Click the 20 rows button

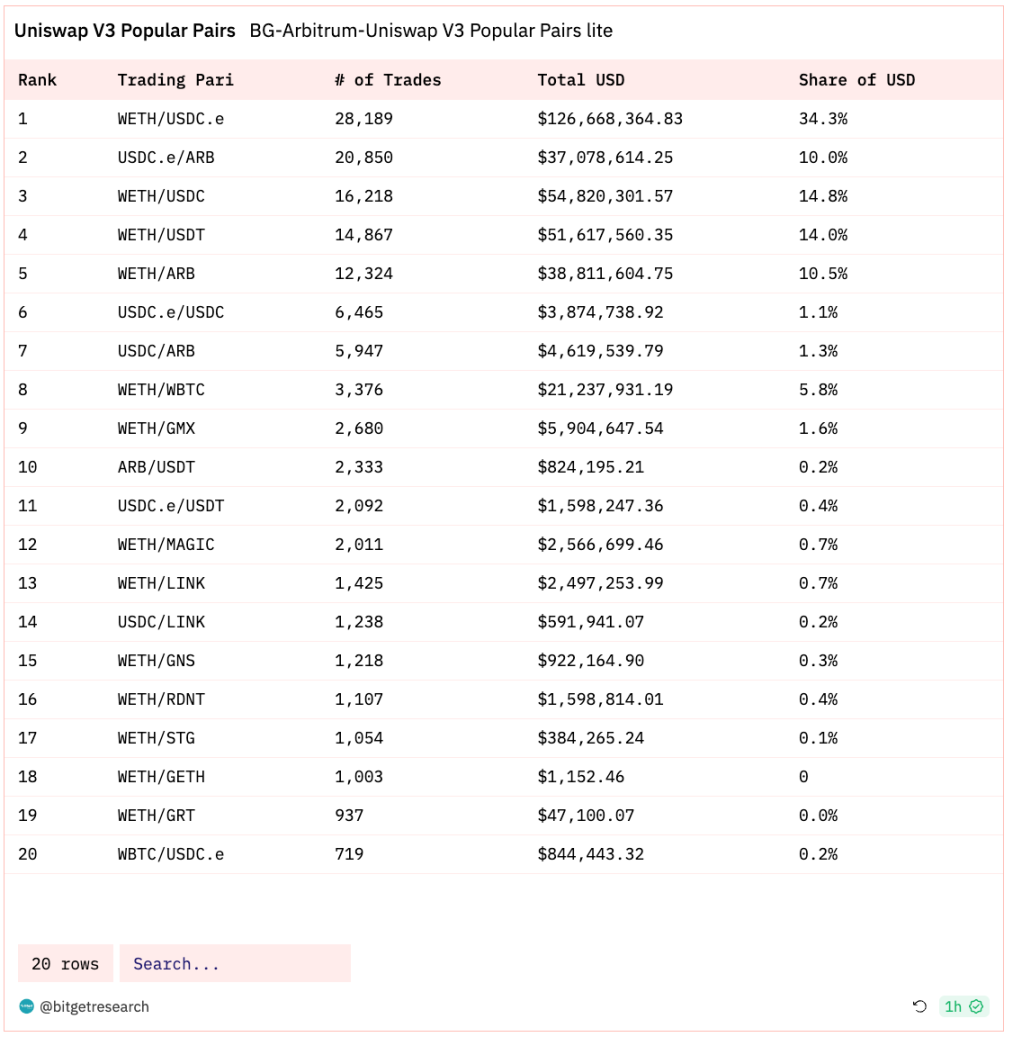click(64, 963)
